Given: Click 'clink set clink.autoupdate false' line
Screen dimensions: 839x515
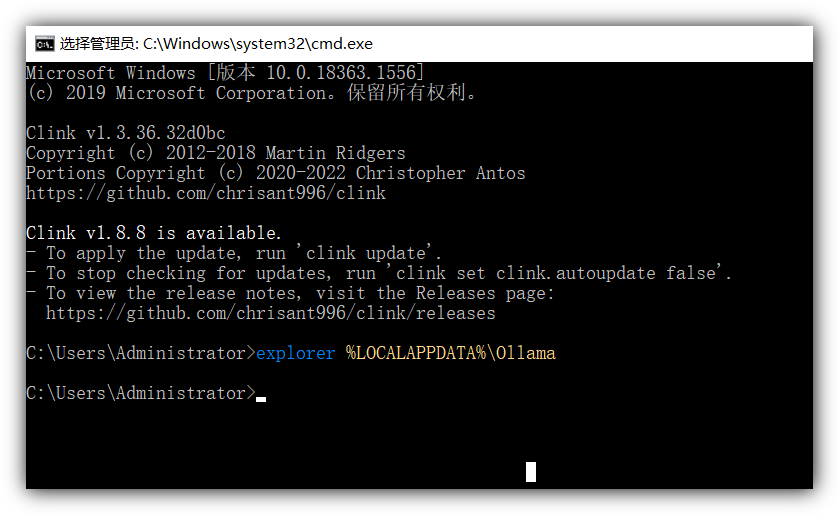Looking at the screenshot, I should (x=378, y=273).
